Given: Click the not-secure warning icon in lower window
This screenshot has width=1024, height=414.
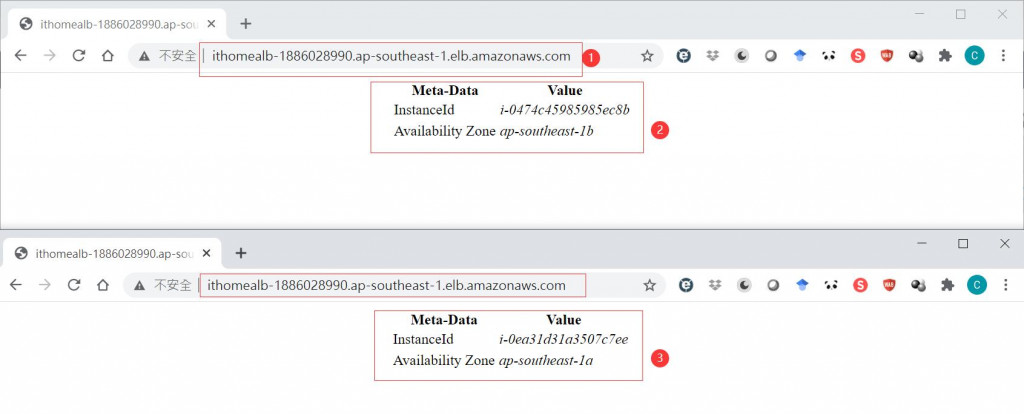Looking at the screenshot, I should pos(140,285).
